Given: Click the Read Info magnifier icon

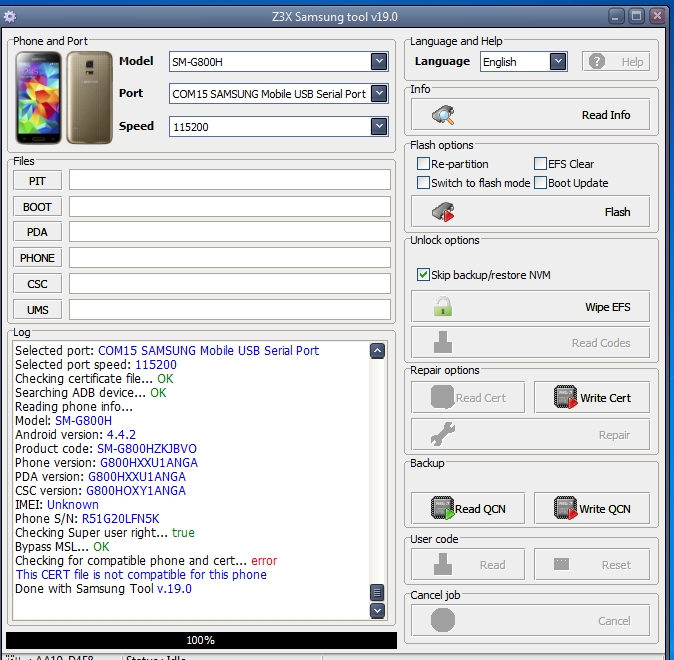Looking at the screenshot, I should 443,115.
